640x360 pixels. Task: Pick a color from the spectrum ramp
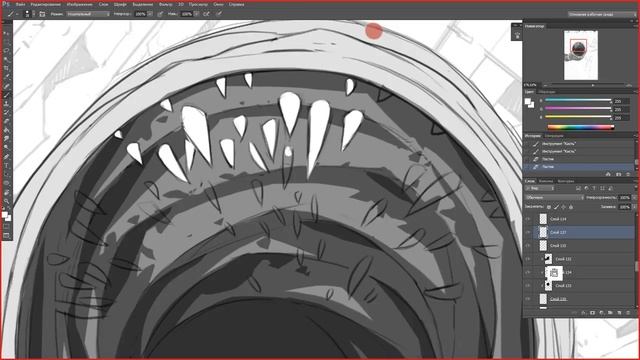point(580,127)
